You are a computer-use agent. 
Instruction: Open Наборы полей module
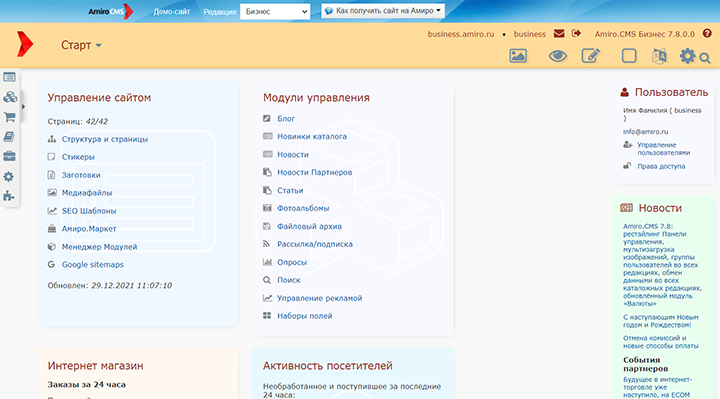(x=304, y=316)
